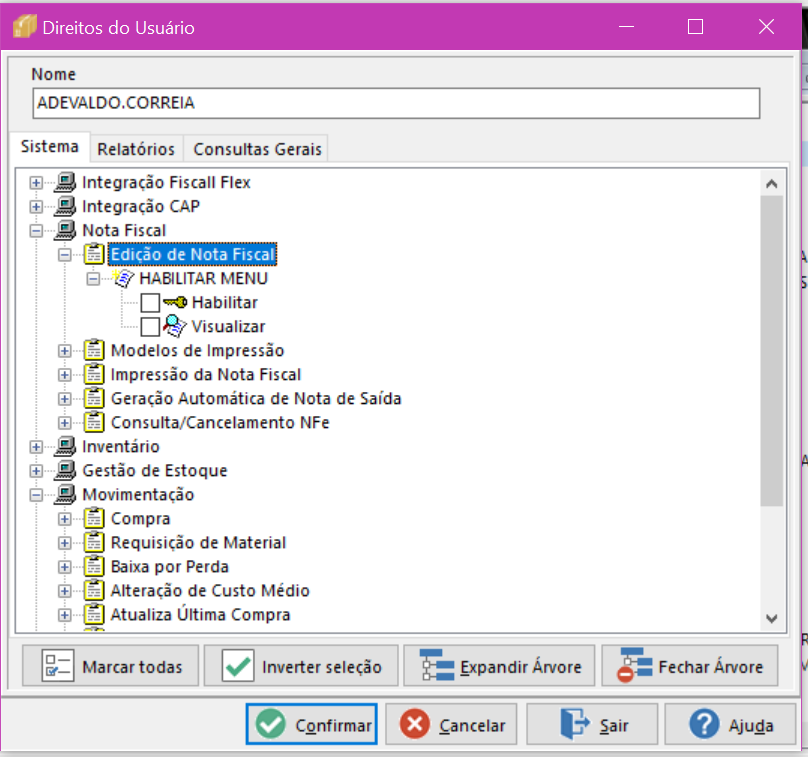
Task: Click the Marcar todas button
Action: point(110,666)
